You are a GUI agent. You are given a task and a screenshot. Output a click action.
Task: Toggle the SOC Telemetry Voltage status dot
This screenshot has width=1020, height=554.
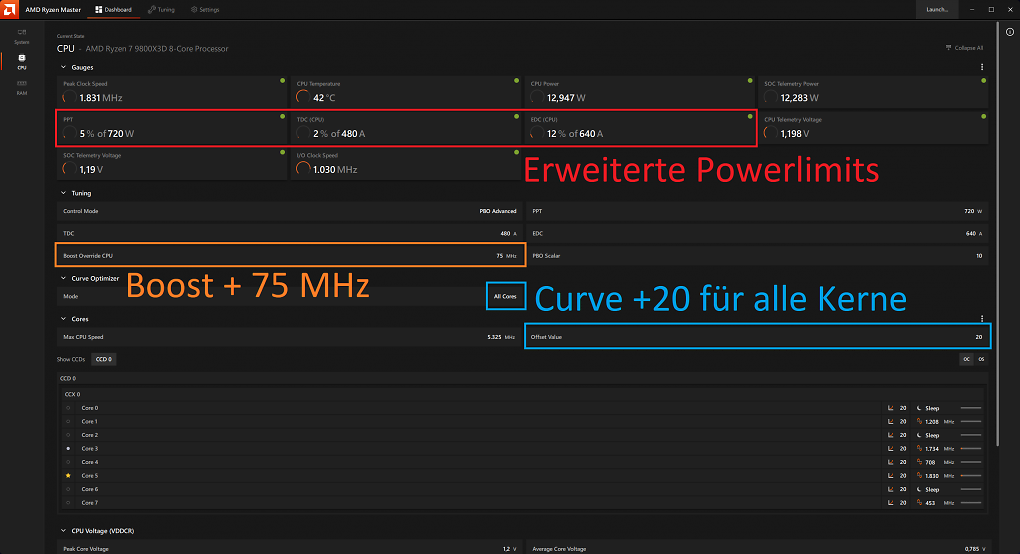pos(282,152)
